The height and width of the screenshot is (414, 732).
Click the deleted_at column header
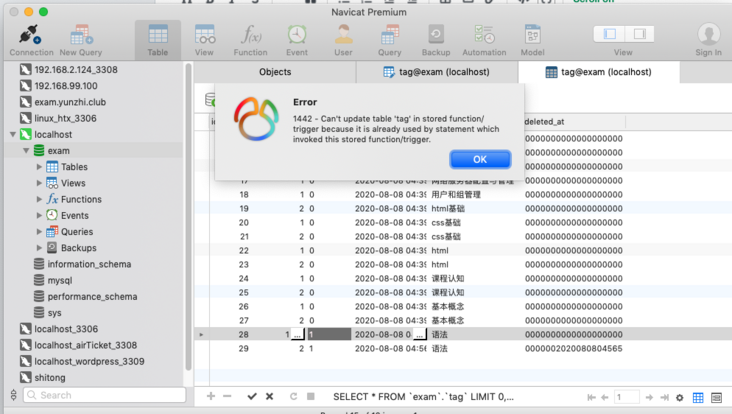coord(574,122)
